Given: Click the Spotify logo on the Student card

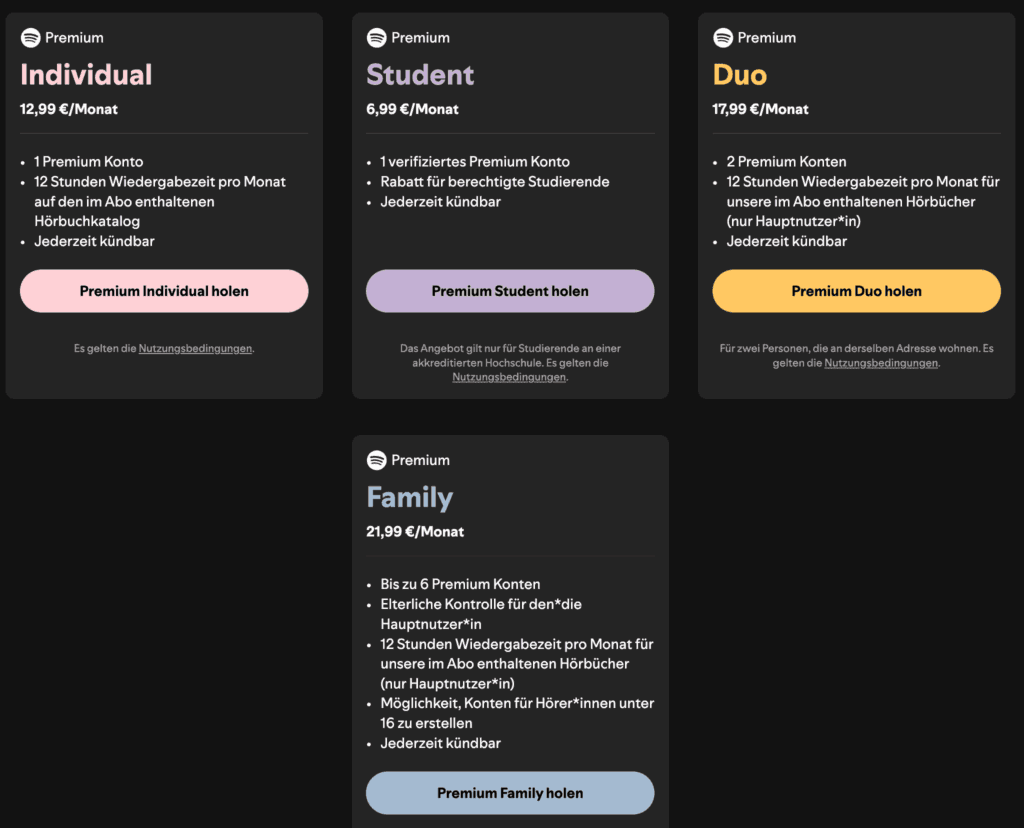Looking at the screenshot, I should 376,37.
